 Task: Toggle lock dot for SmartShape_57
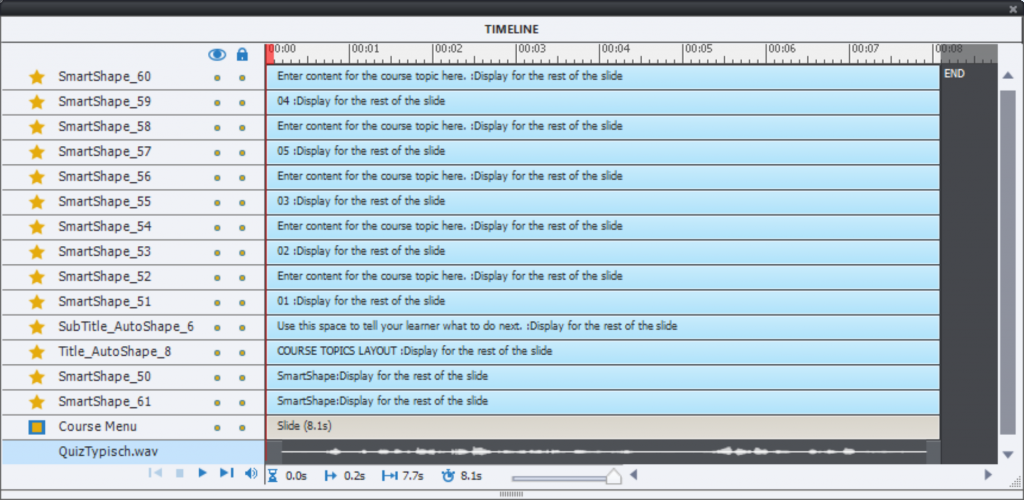click(x=242, y=152)
